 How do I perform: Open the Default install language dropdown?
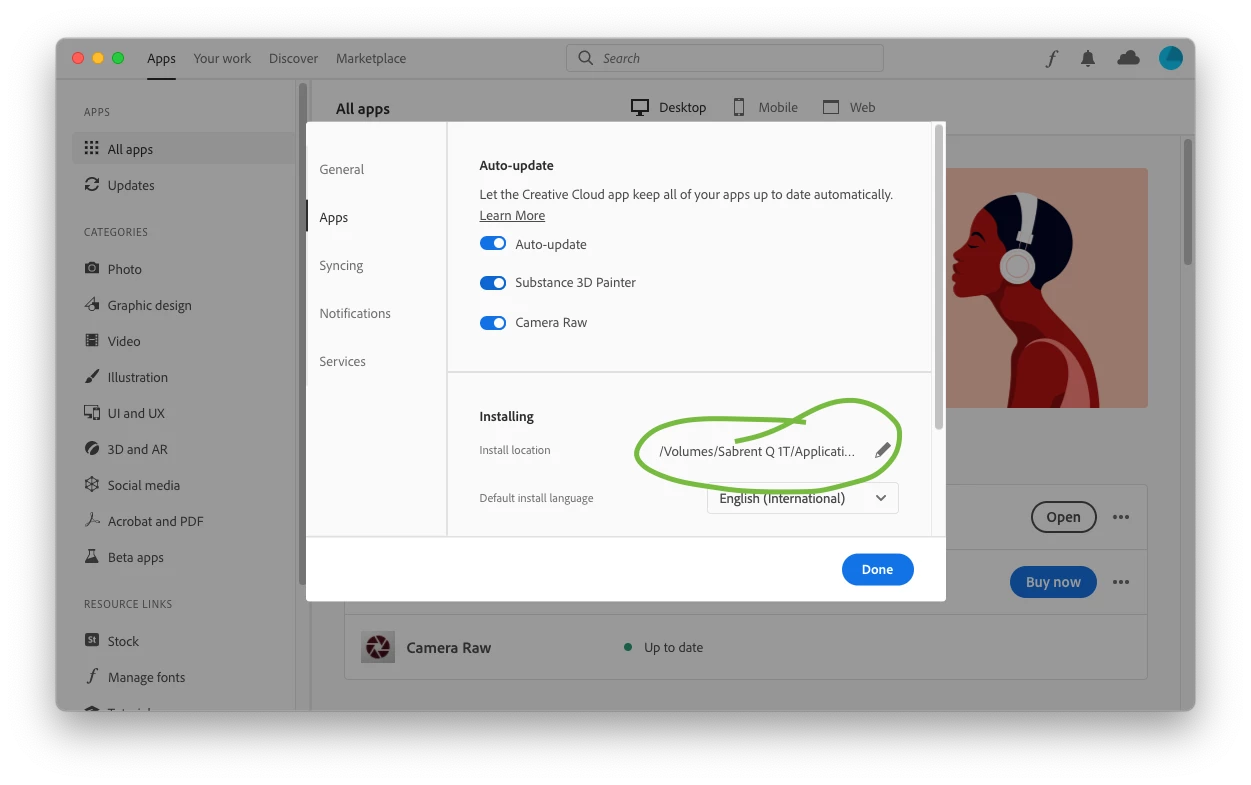[803, 498]
